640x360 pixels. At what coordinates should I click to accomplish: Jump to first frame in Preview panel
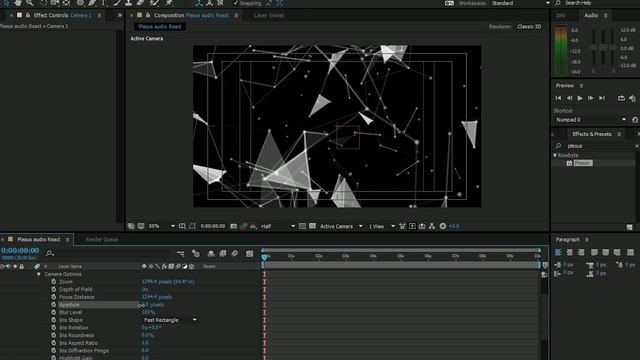tap(558, 98)
